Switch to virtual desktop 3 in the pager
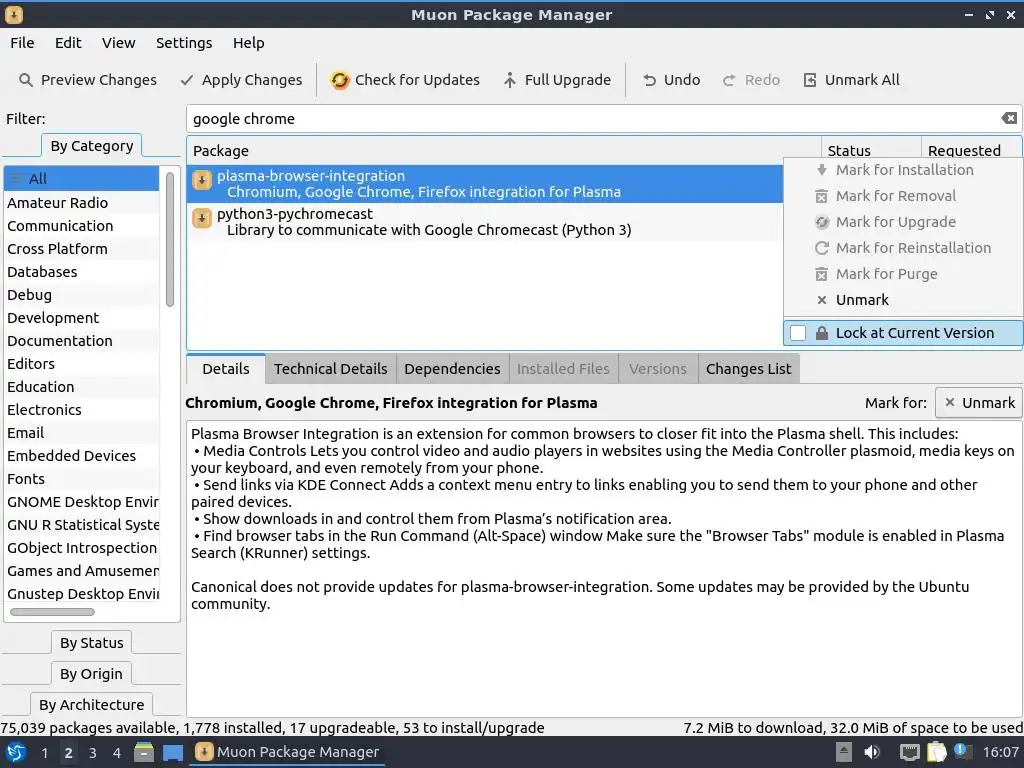 click(93, 753)
